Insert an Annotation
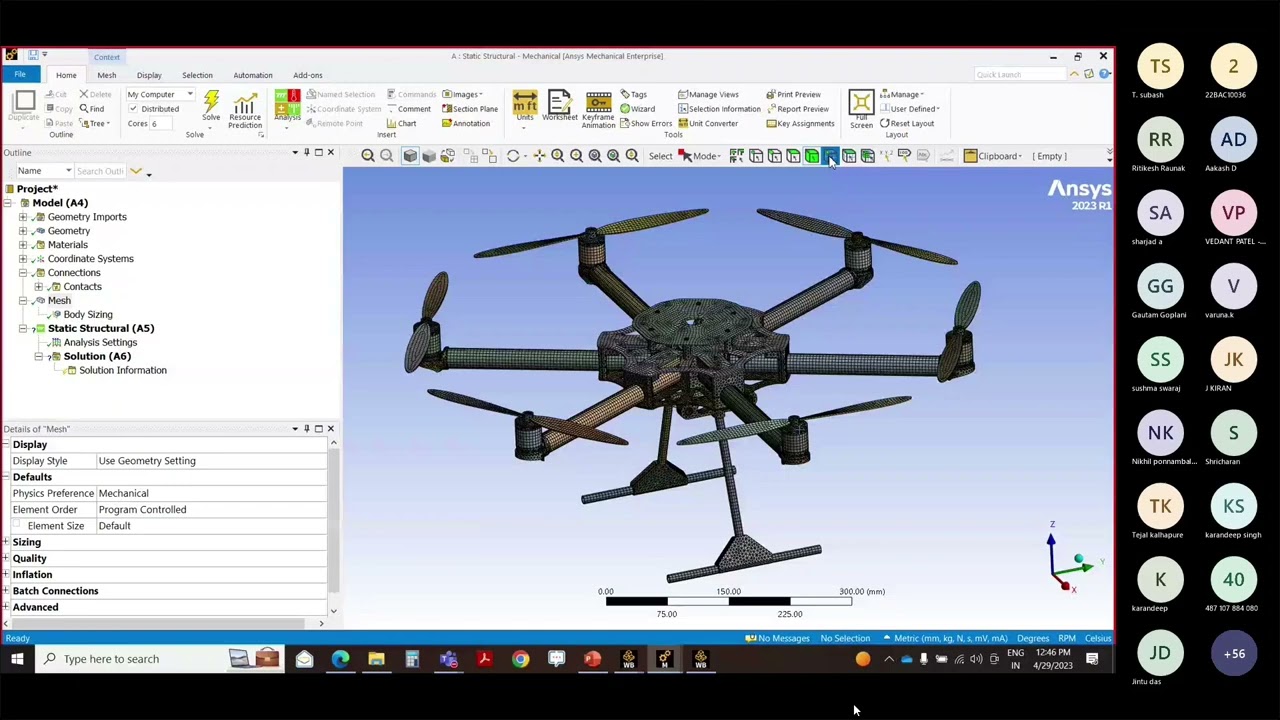This screenshot has height=720, width=1280. pos(465,124)
